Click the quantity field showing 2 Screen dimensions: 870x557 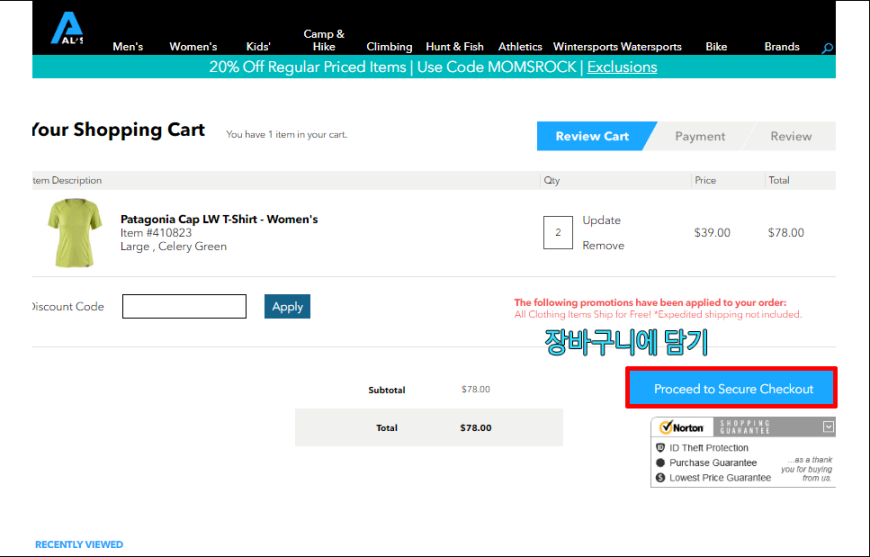pos(558,232)
